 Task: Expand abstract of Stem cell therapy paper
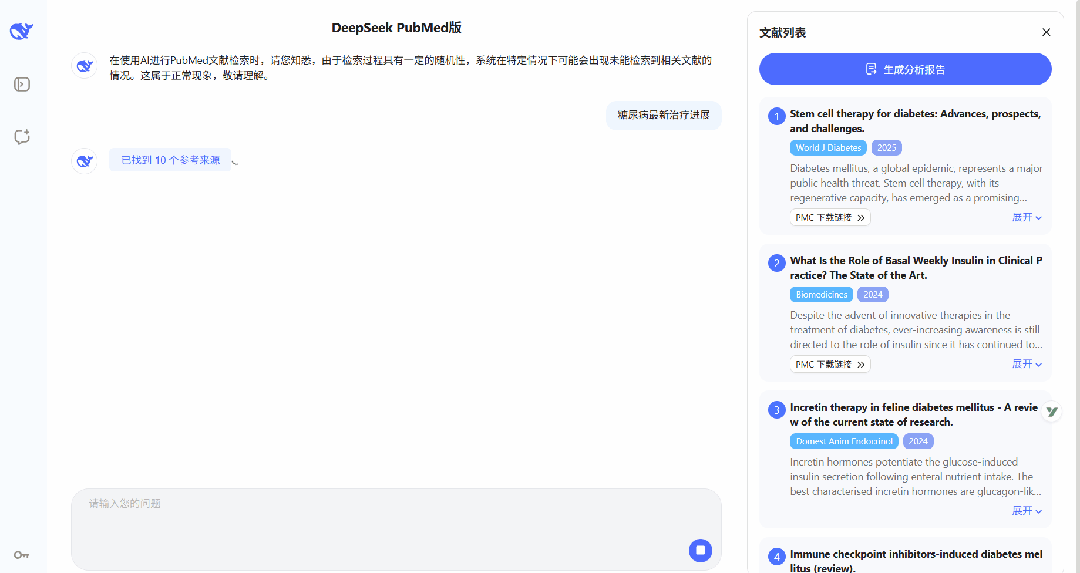tap(1026, 218)
